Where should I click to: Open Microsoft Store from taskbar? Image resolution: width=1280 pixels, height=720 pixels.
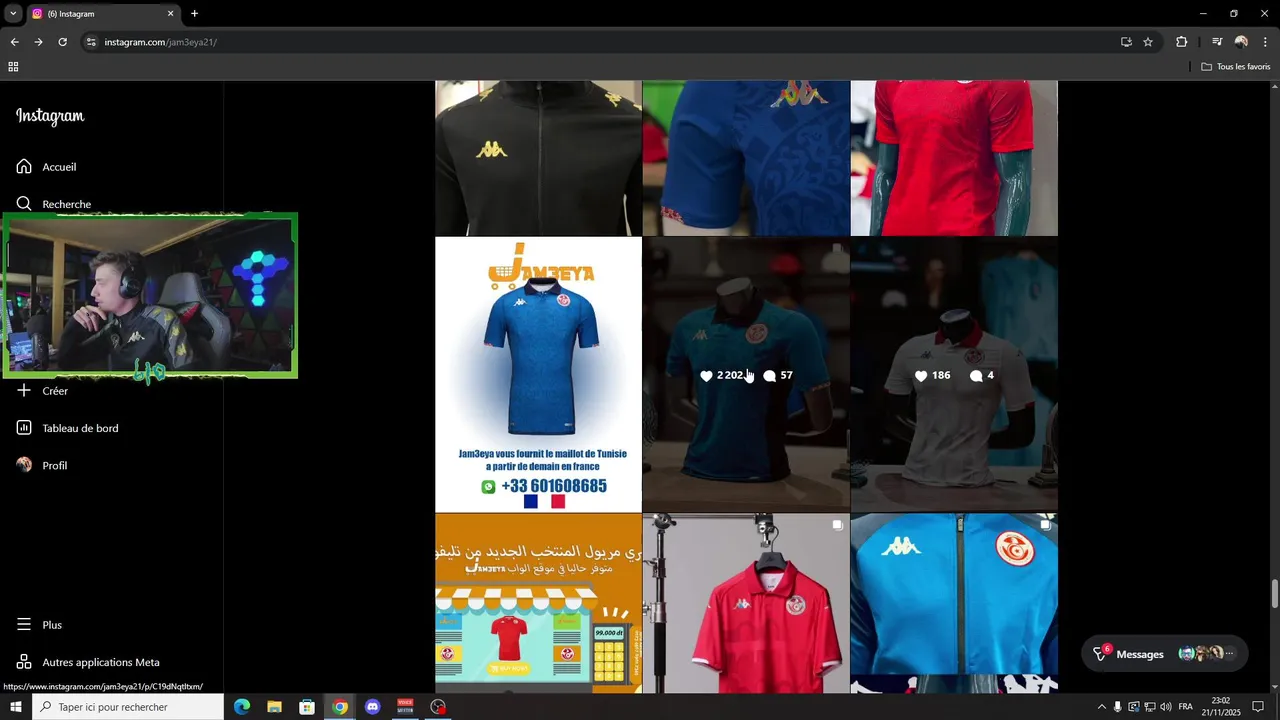click(x=307, y=707)
